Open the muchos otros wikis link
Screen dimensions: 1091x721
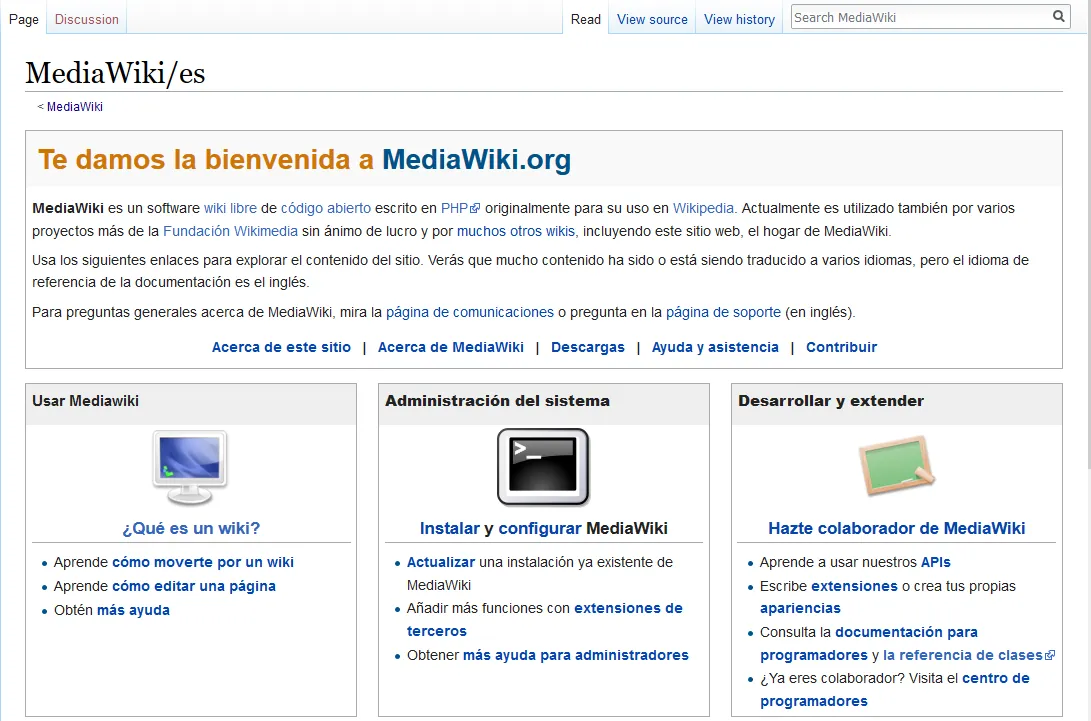516,231
